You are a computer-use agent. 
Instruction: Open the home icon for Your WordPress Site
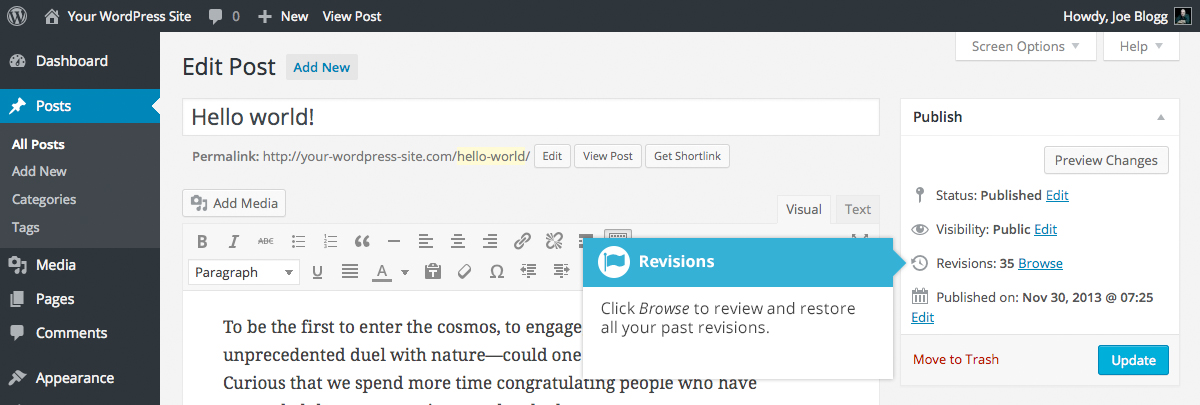tap(52, 16)
